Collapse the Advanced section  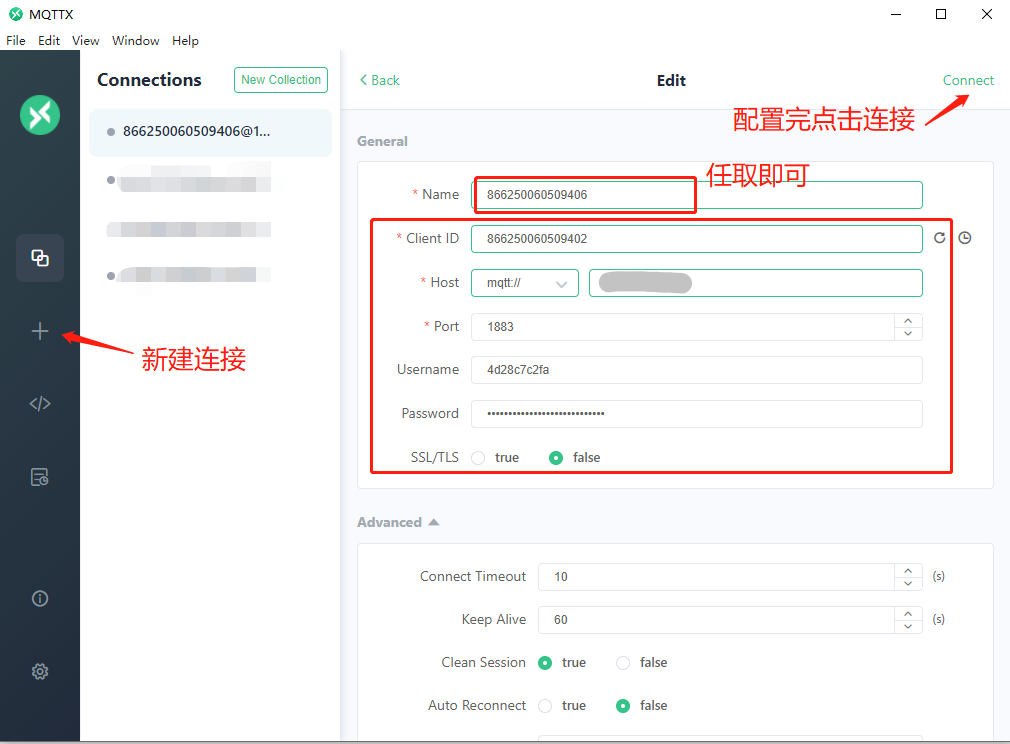point(434,522)
